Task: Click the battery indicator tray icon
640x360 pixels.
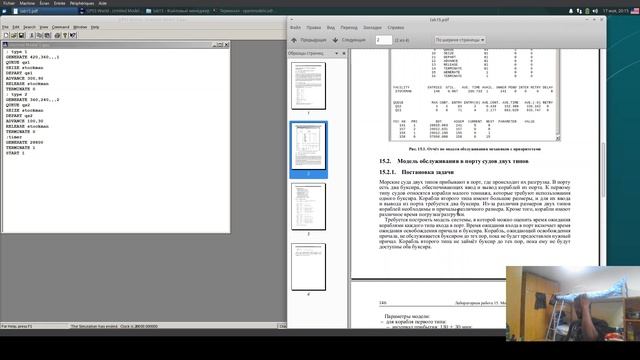Action: tap(587, 11)
